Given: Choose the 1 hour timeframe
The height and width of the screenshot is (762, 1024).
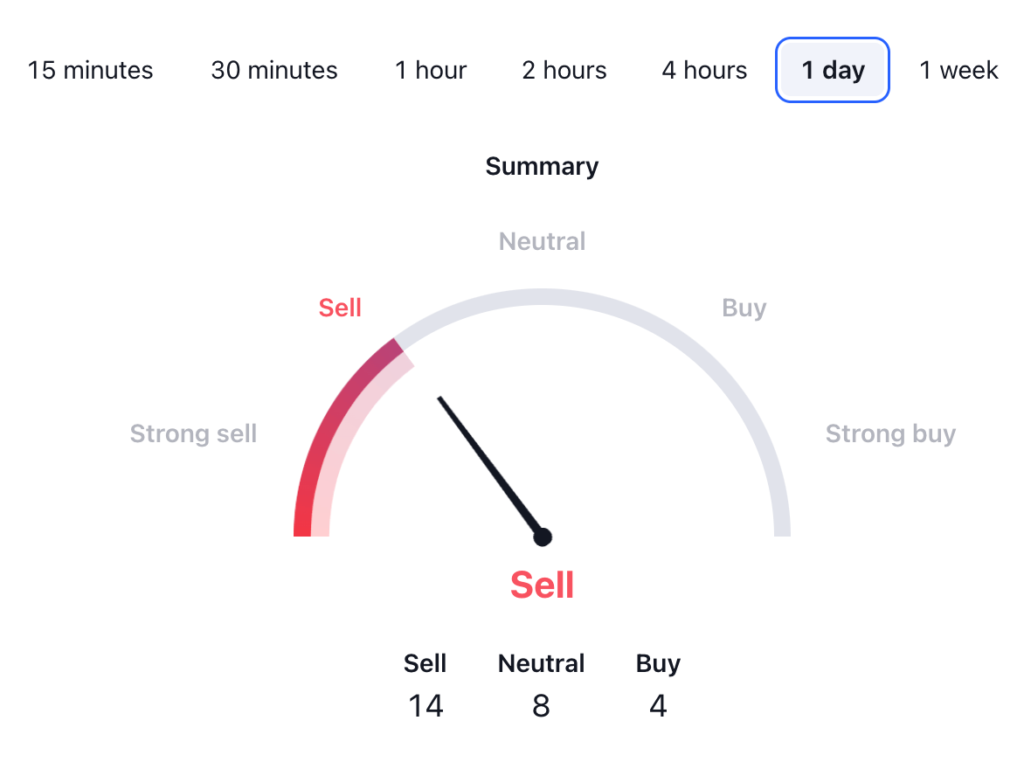Looking at the screenshot, I should click(430, 70).
